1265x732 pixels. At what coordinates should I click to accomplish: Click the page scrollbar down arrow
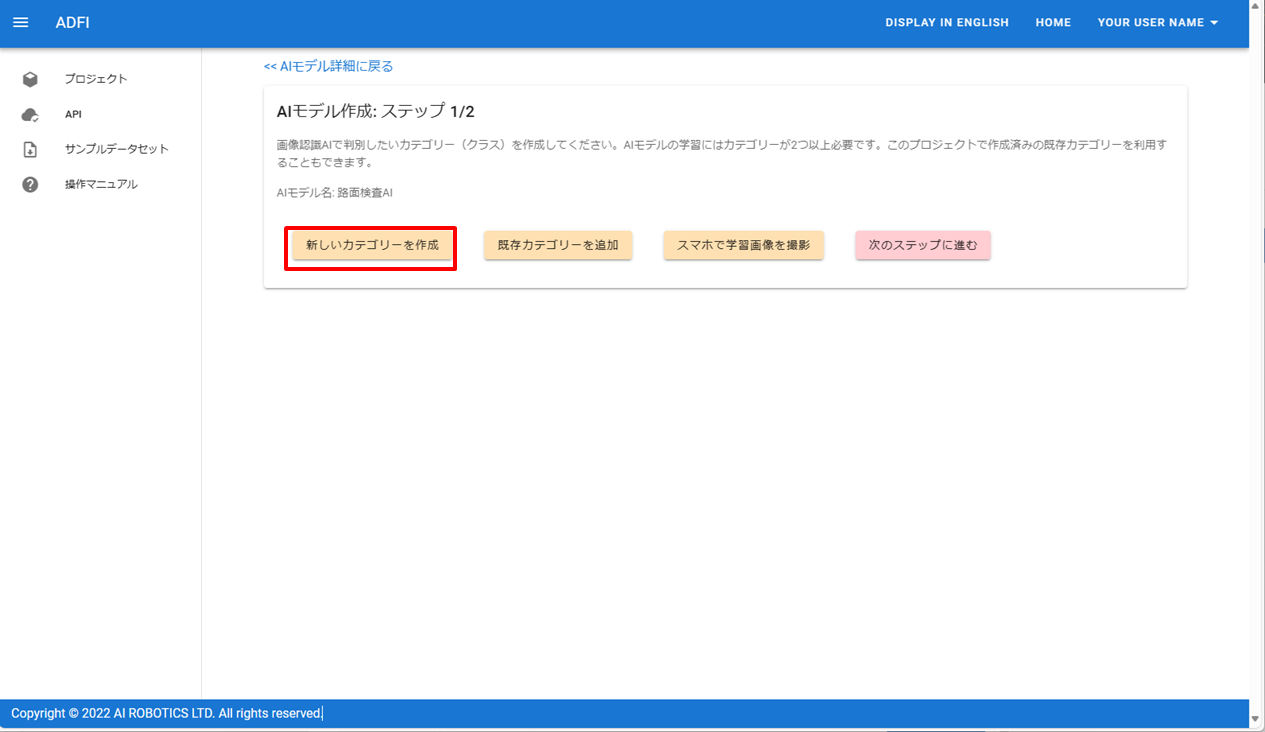1257,718
